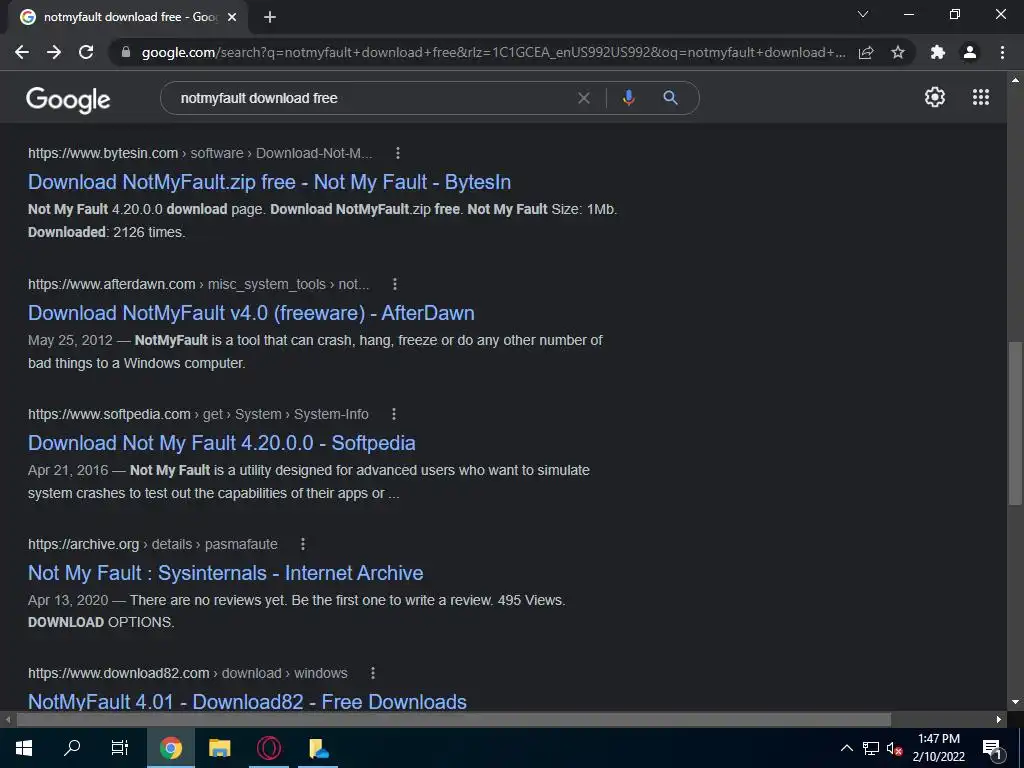Start voice search with microphone
The width and height of the screenshot is (1024, 768).
pyautogui.click(x=628, y=98)
